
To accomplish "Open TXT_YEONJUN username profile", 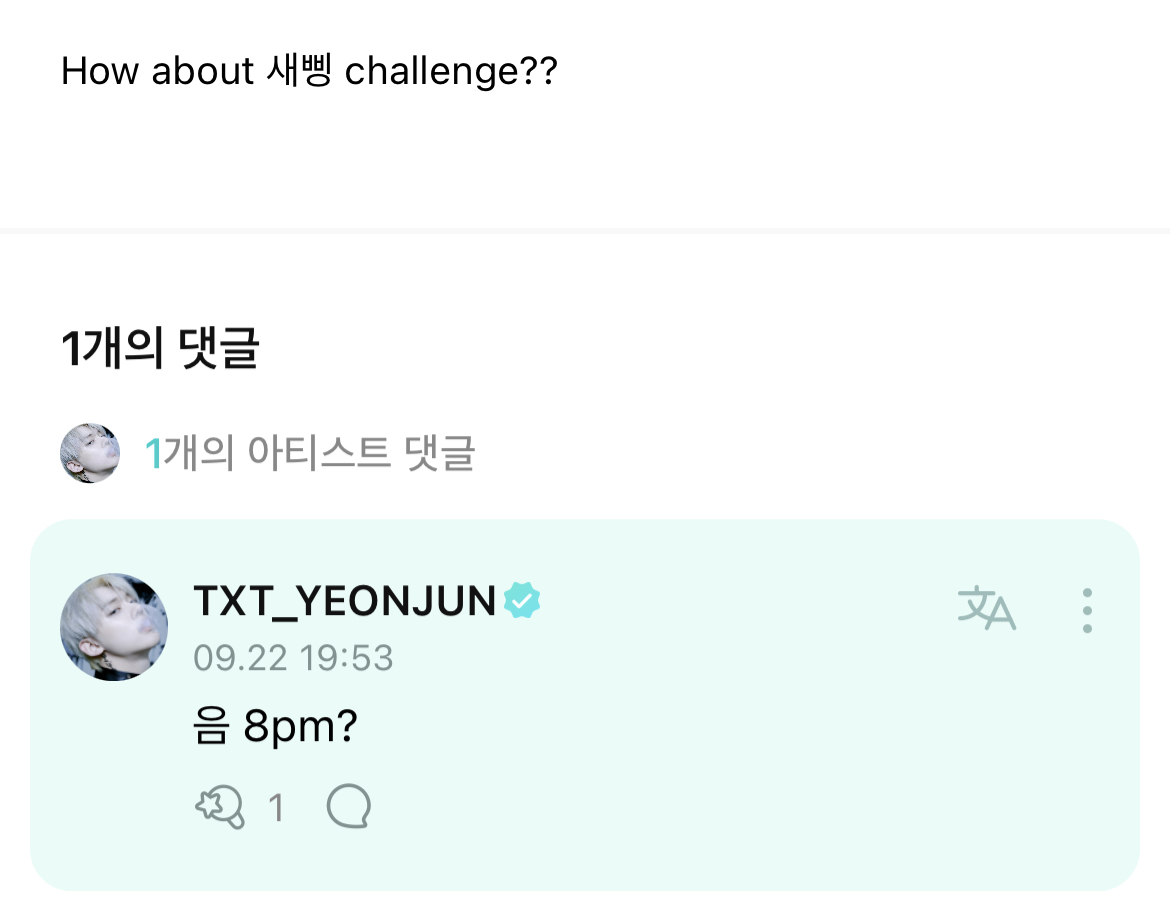I will click(x=345, y=600).
